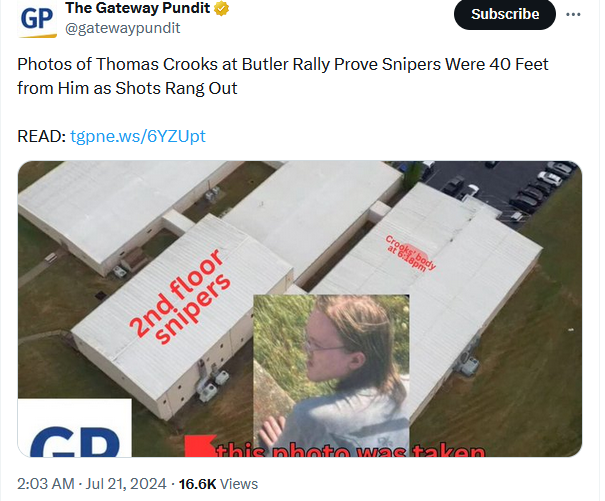
Task: Click the red 'Crooks' body at 6:18pm' label
Action: [411, 253]
